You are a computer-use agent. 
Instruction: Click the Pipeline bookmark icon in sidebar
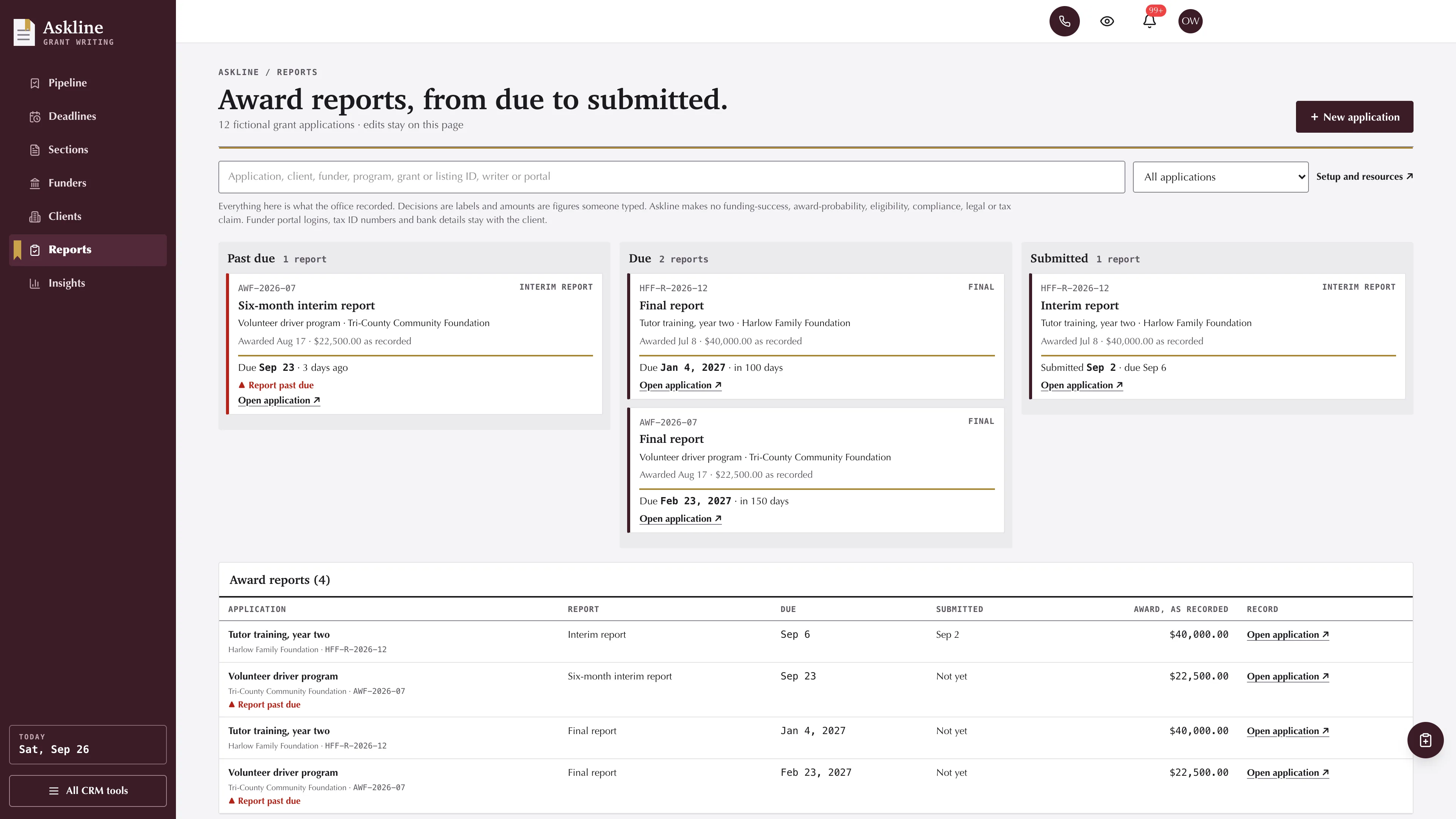[35, 83]
